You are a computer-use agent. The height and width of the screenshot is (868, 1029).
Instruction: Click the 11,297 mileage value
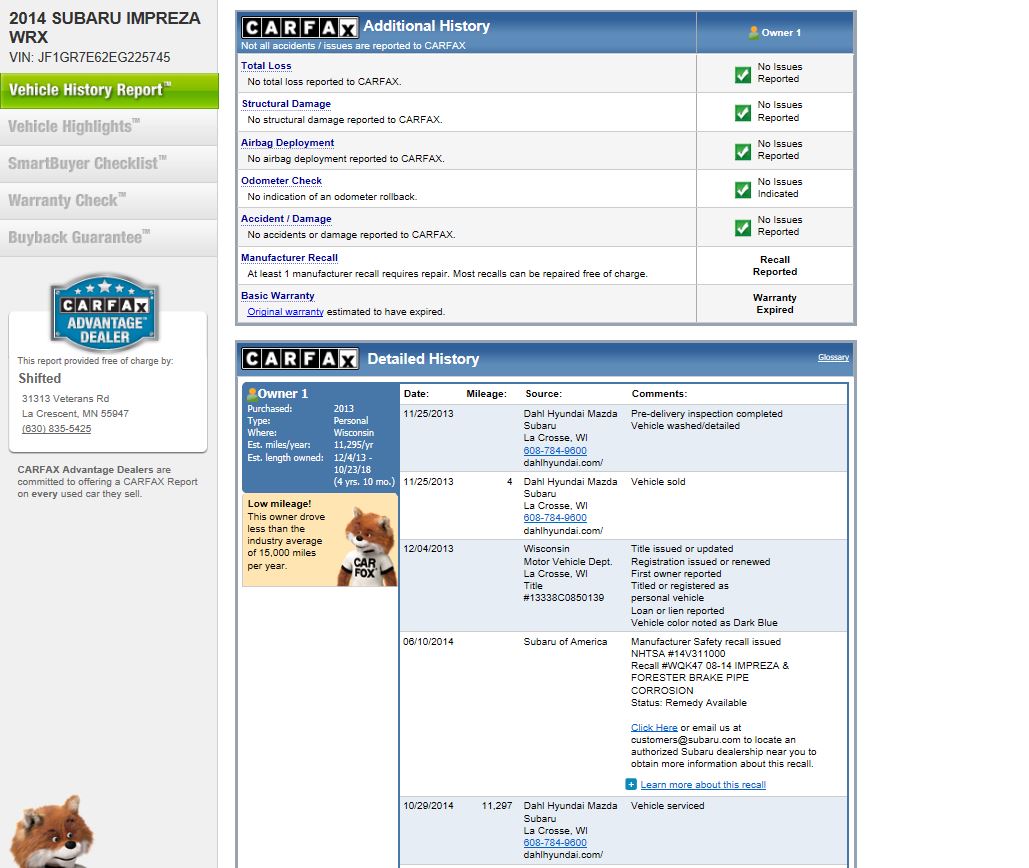click(497, 806)
